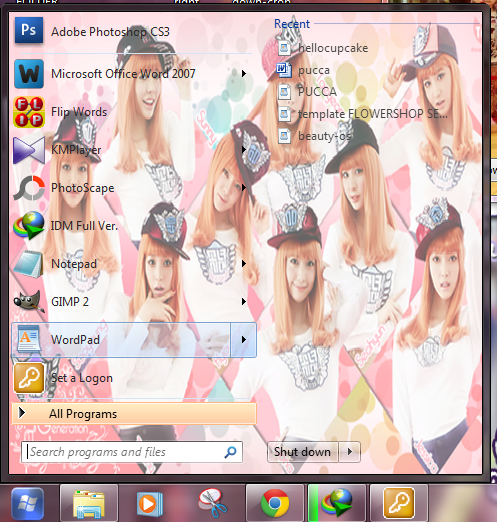Launch IDM Full Ver. from its globe icon

[x=29, y=226]
